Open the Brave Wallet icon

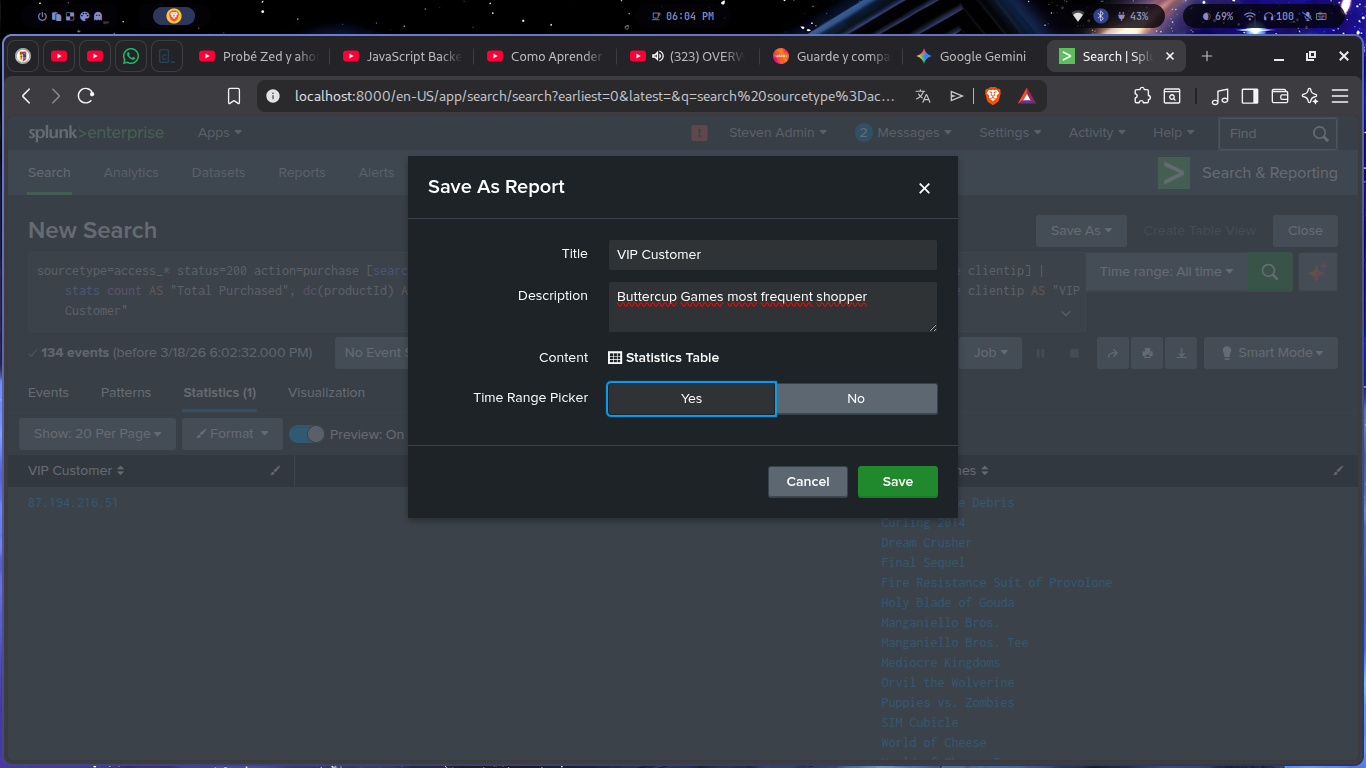pyautogui.click(x=1280, y=96)
